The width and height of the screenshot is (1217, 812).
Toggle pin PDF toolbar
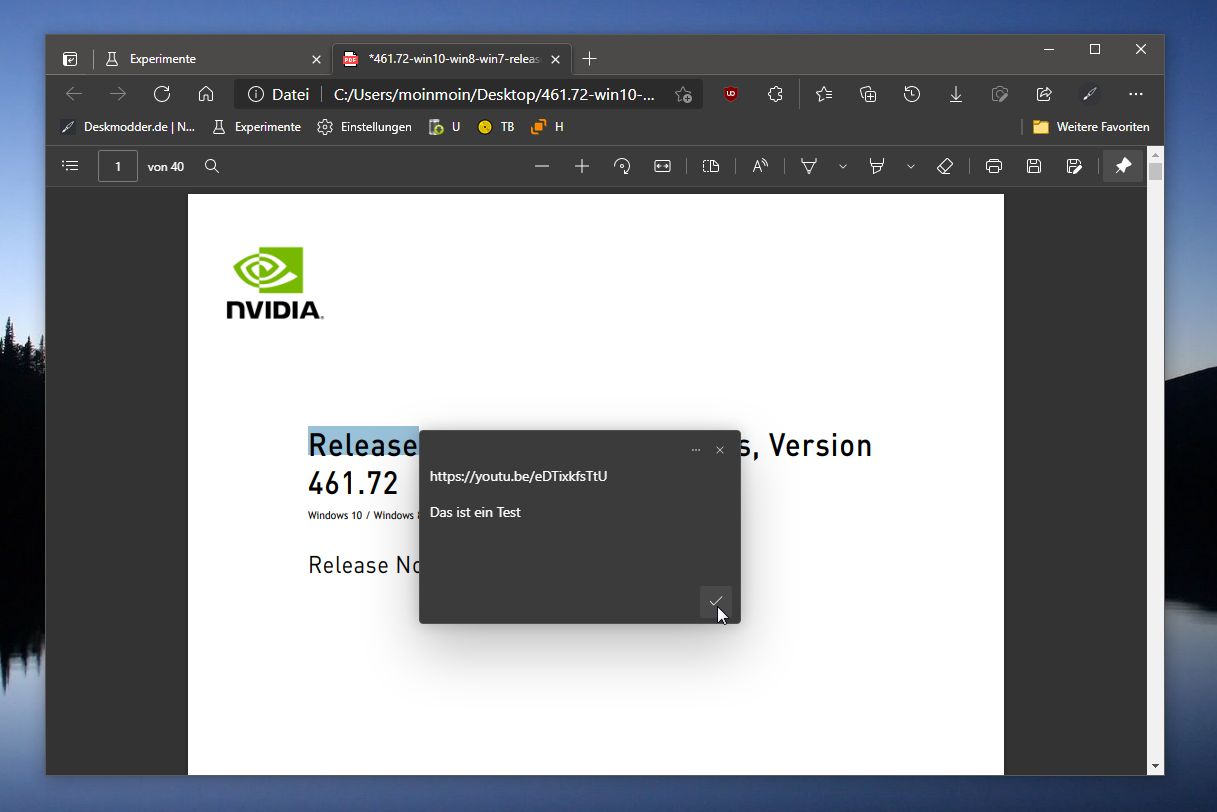pos(1123,166)
